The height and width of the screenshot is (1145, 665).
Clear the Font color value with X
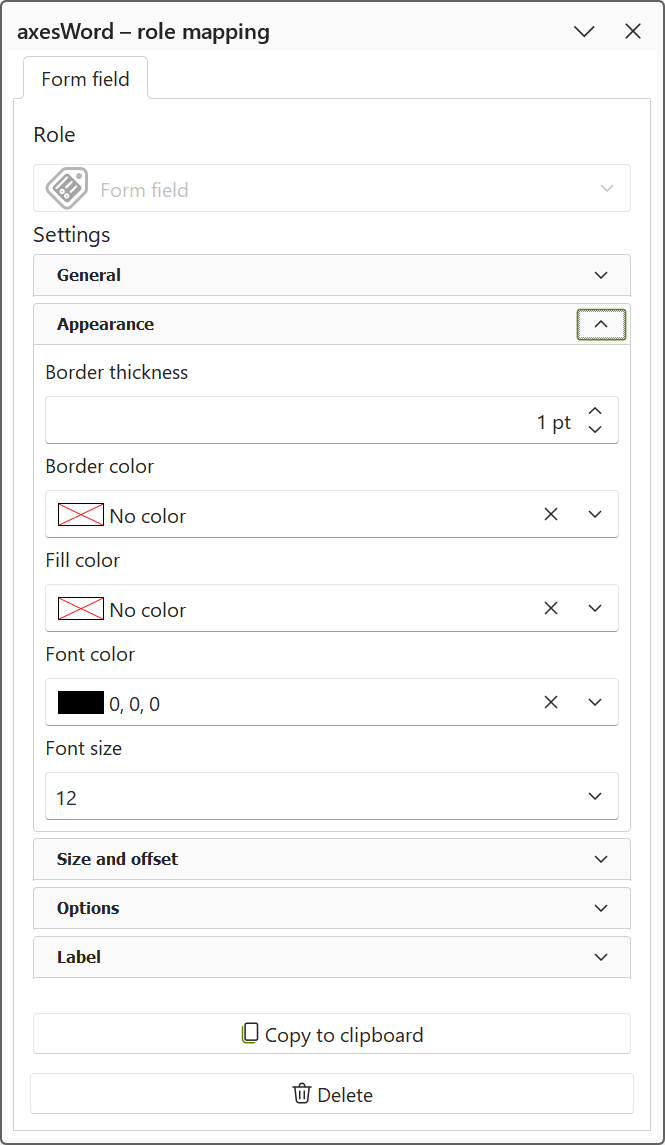(551, 702)
